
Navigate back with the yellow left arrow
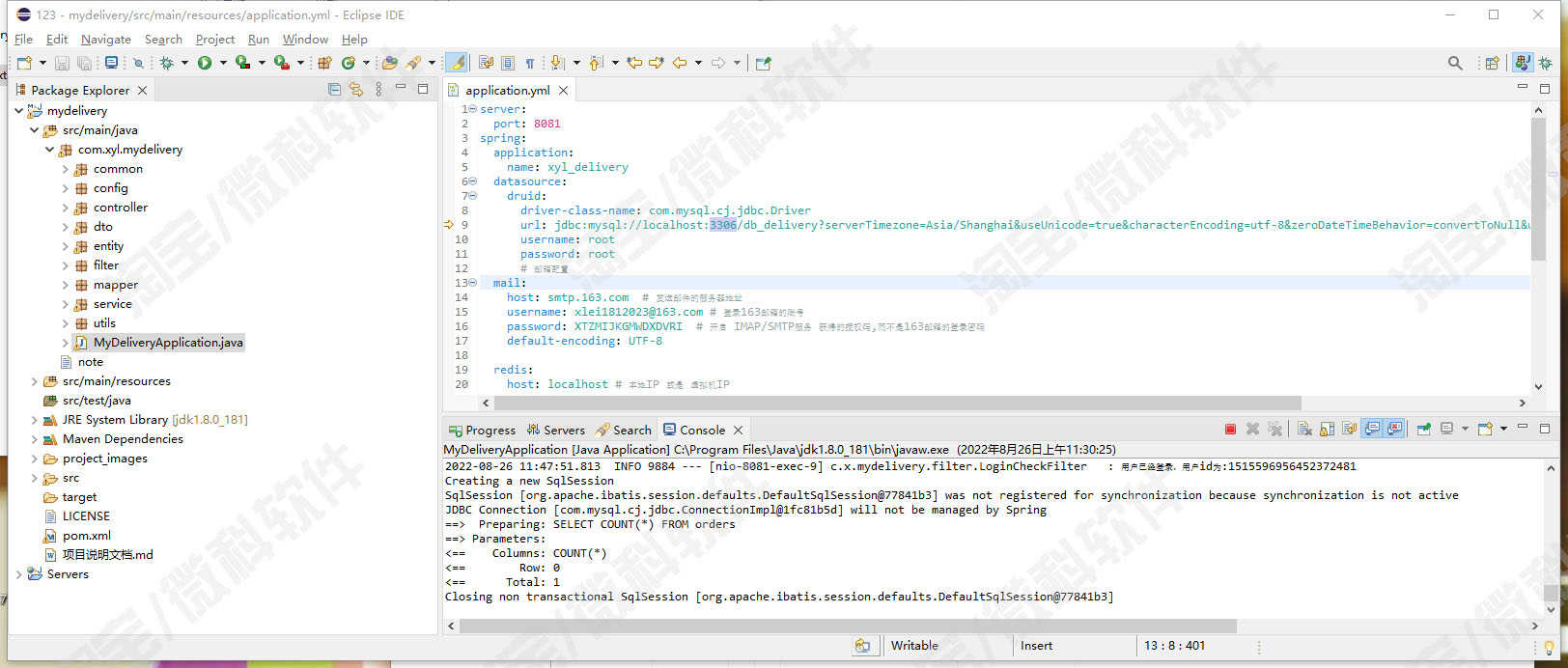[680, 63]
